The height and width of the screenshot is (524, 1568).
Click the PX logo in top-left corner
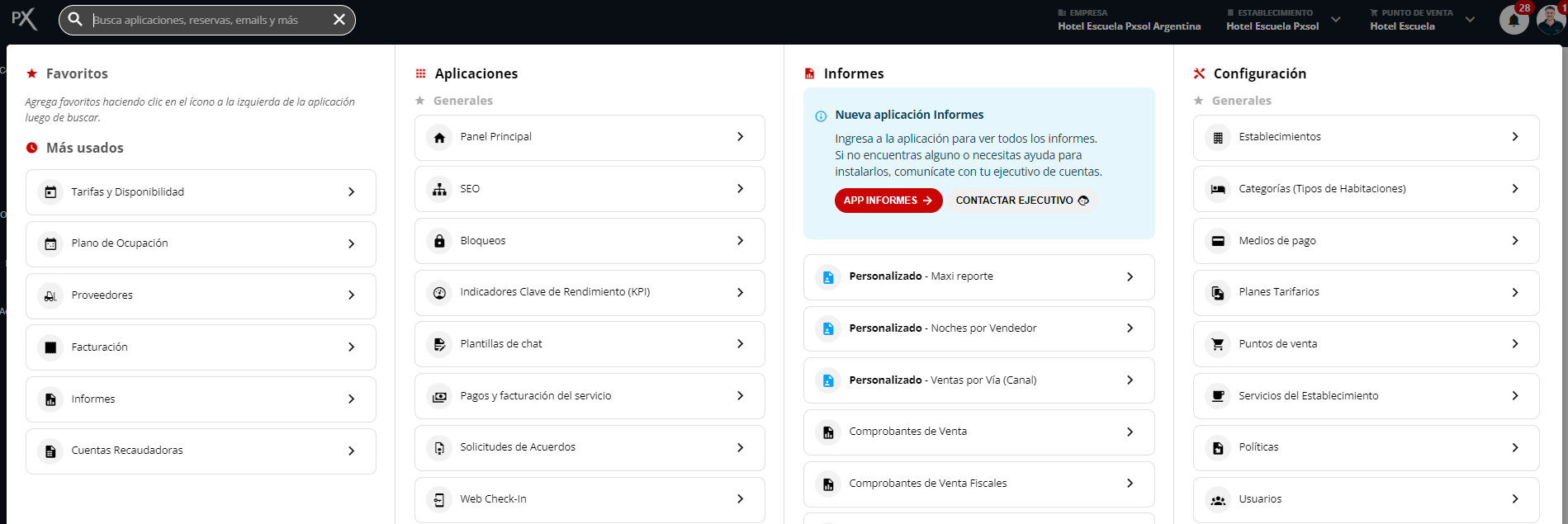pyautogui.click(x=24, y=19)
